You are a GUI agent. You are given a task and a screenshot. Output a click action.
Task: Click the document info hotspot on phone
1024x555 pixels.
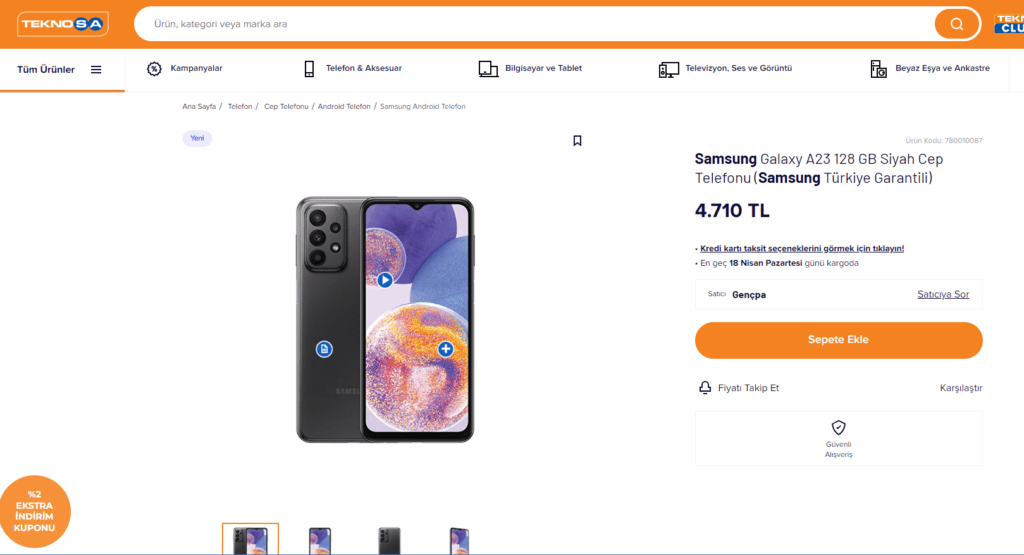(x=324, y=349)
